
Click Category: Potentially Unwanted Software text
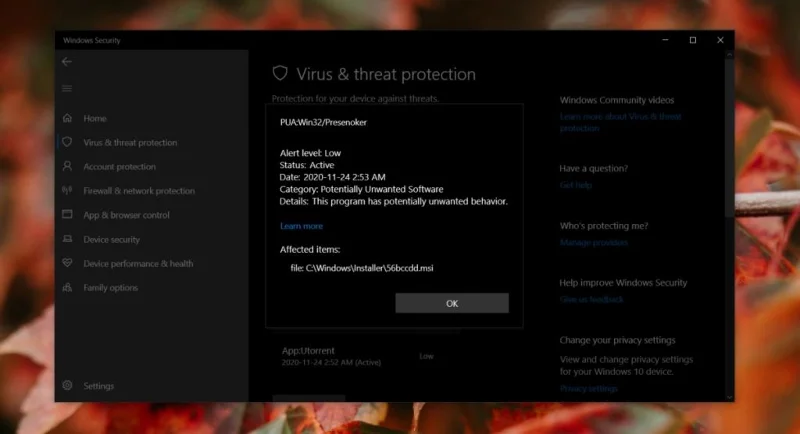(361, 189)
